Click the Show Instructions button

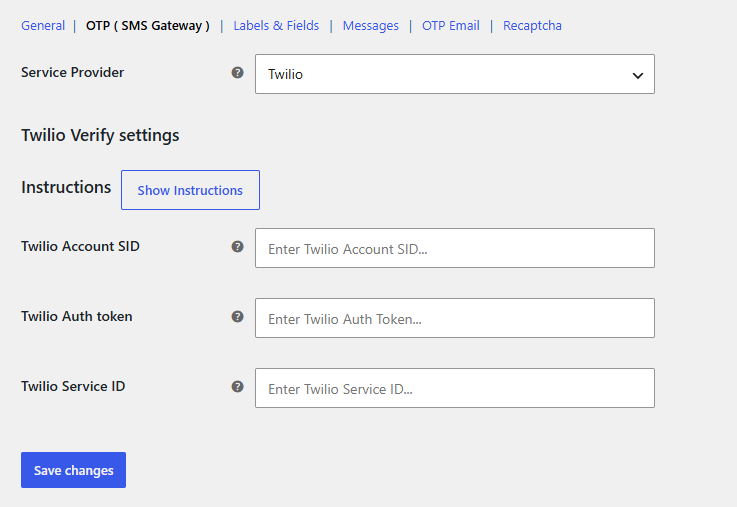point(190,190)
